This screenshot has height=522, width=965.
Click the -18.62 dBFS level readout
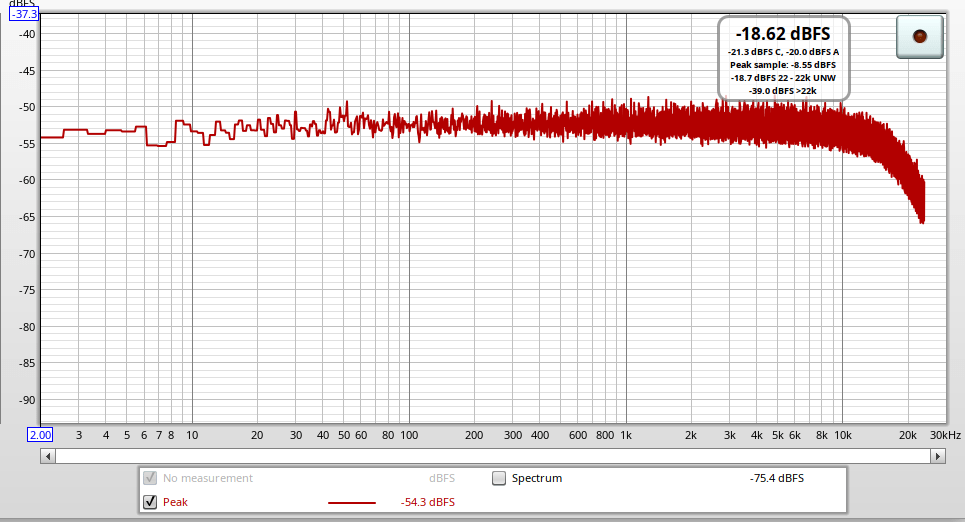point(783,34)
